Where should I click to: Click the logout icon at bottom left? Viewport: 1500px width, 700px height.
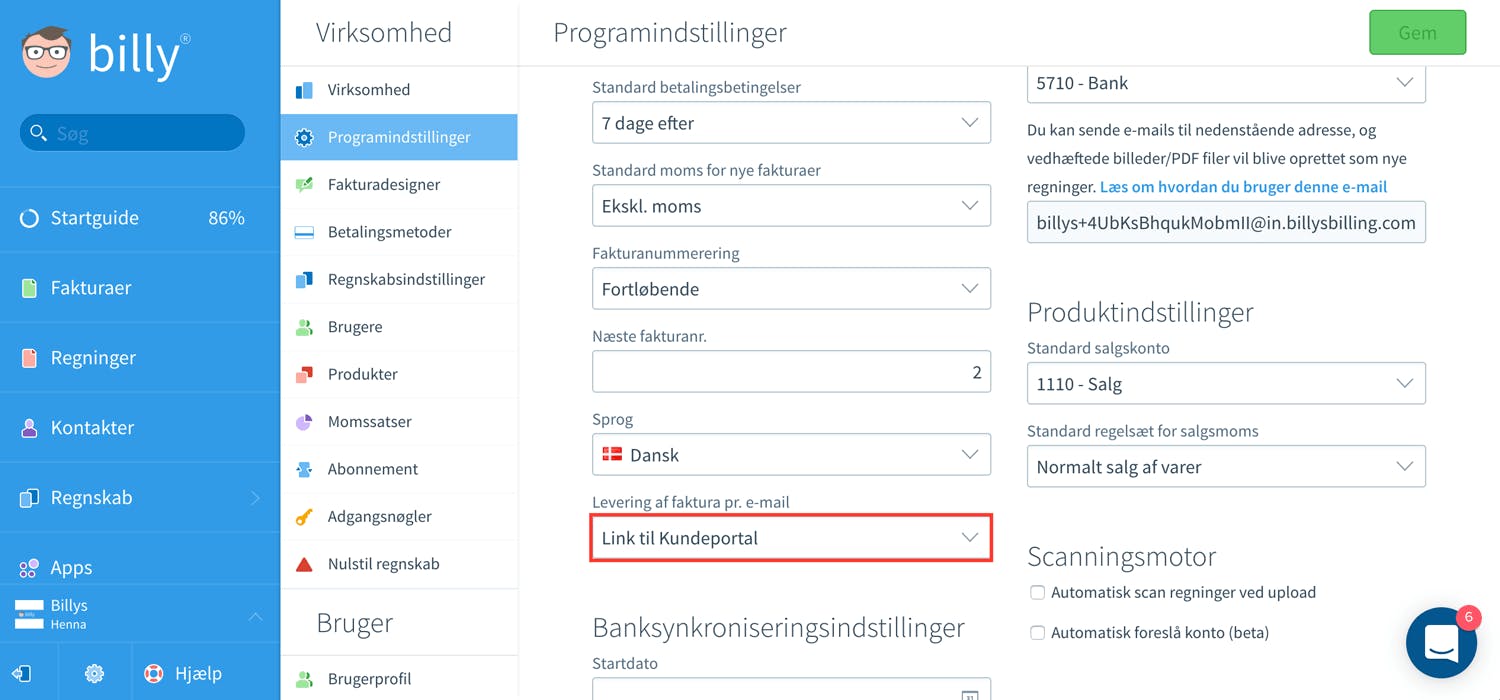click(x=22, y=674)
